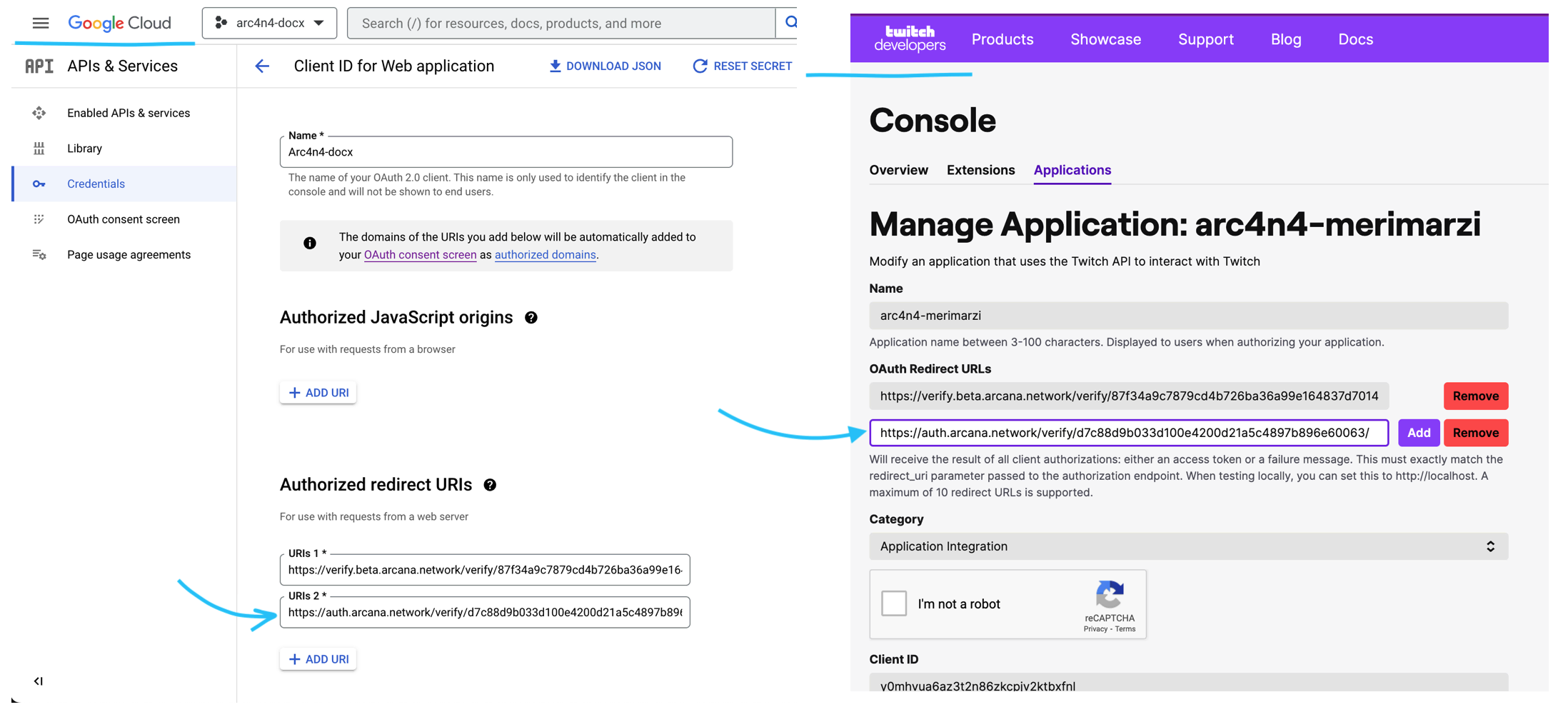
Task: Open the arc4n4-docx project selector dropdown
Action: [270, 23]
